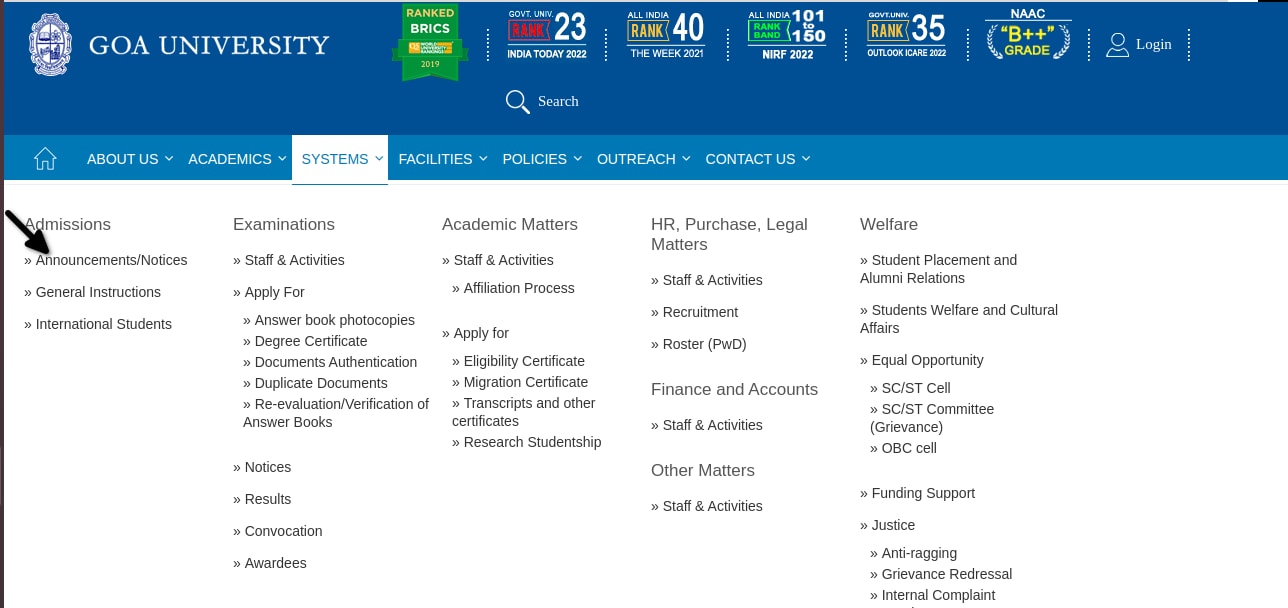1288x608 pixels.
Task: Click the NIRF 2022 rank band badge
Action: click(787, 35)
